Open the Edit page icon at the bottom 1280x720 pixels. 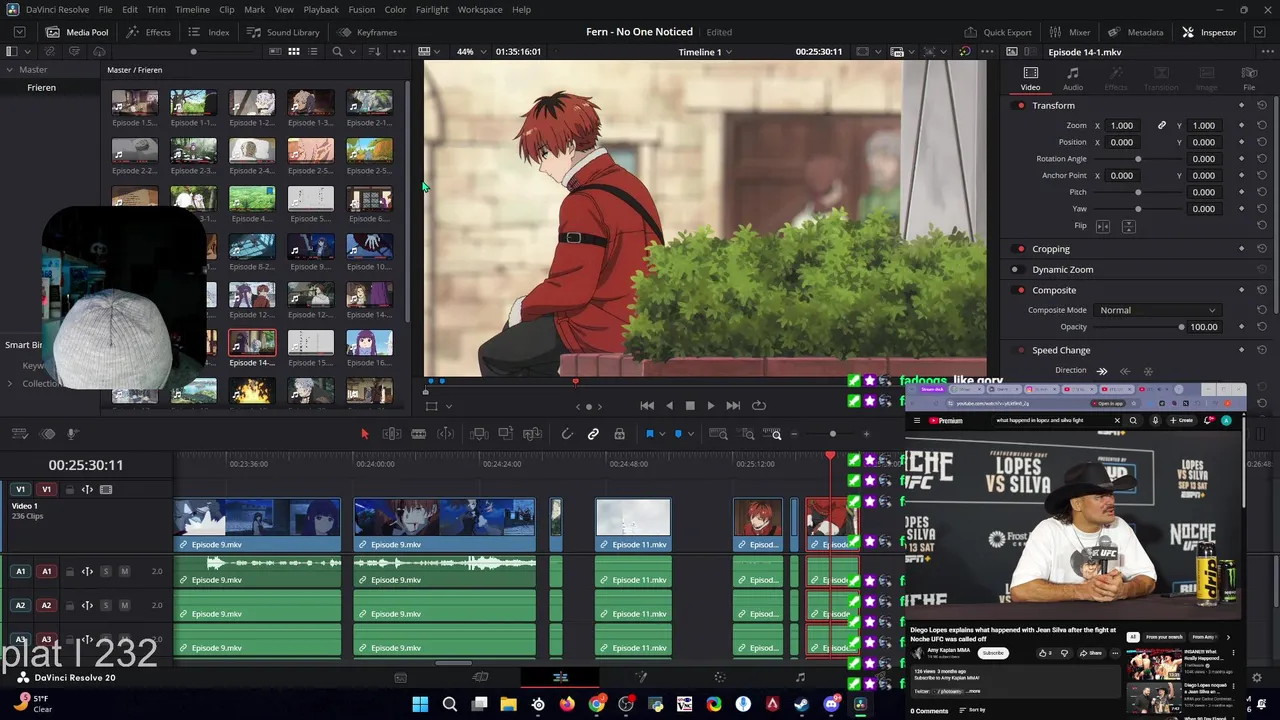coord(560,677)
